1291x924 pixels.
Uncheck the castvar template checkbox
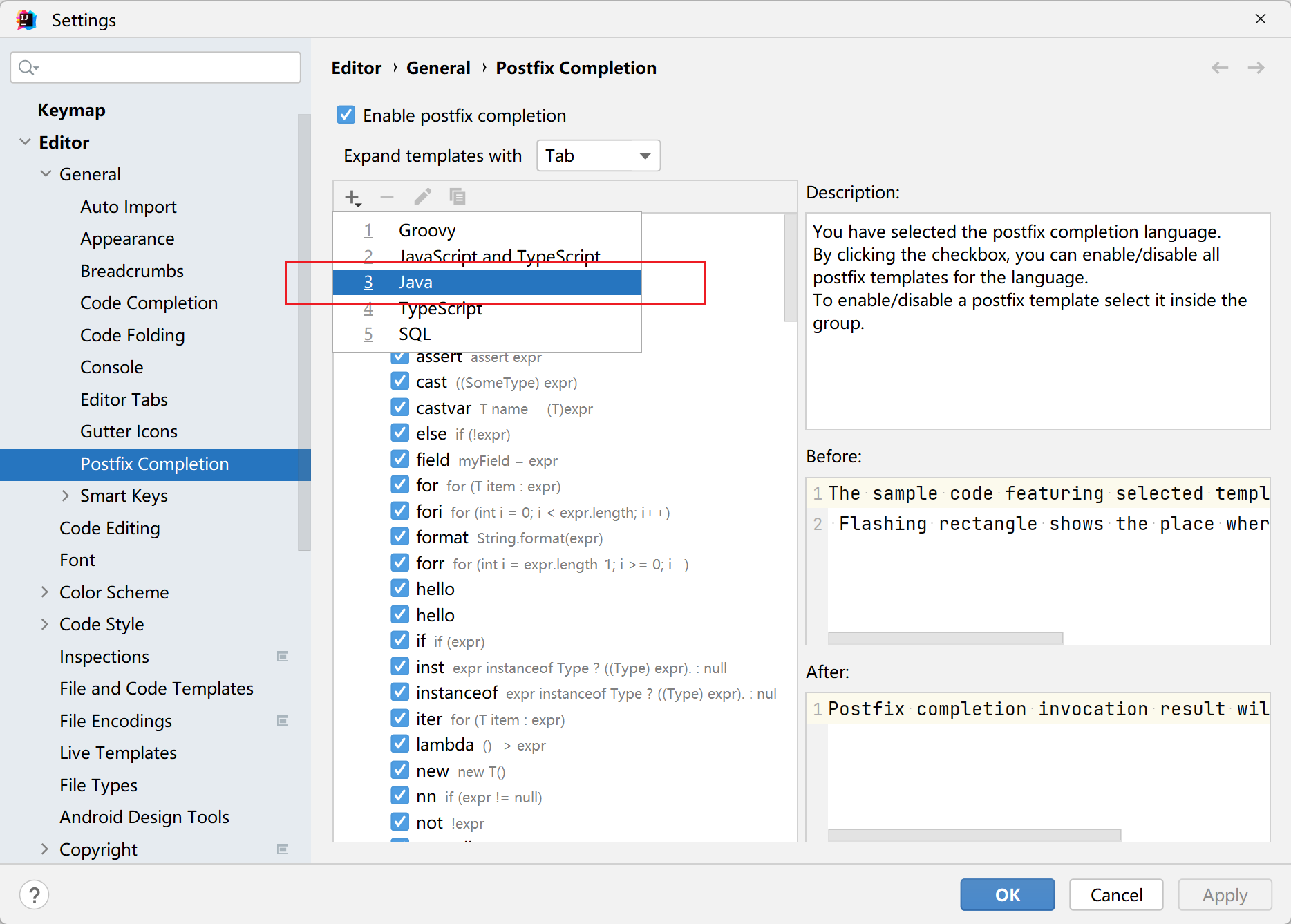click(399, 408)
